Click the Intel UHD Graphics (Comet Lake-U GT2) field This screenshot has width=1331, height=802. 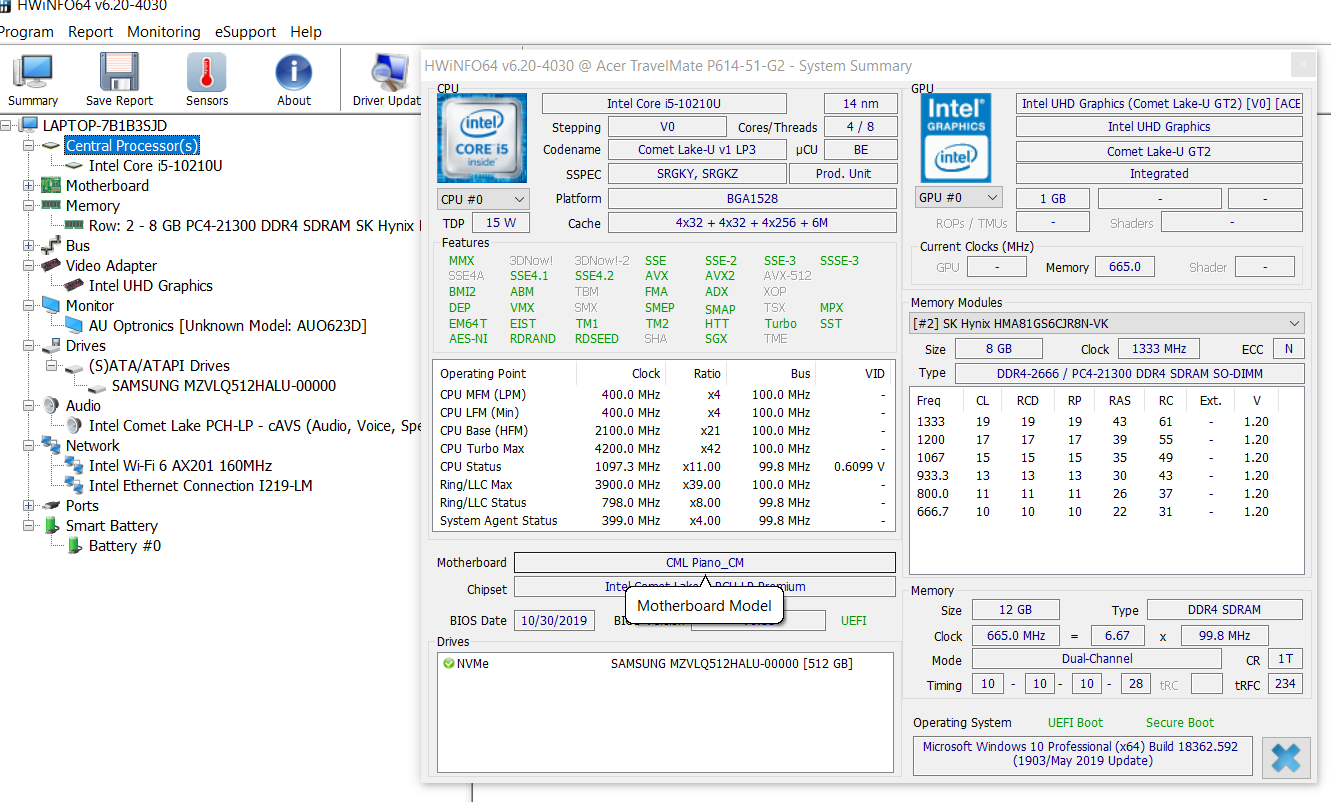1159,103
